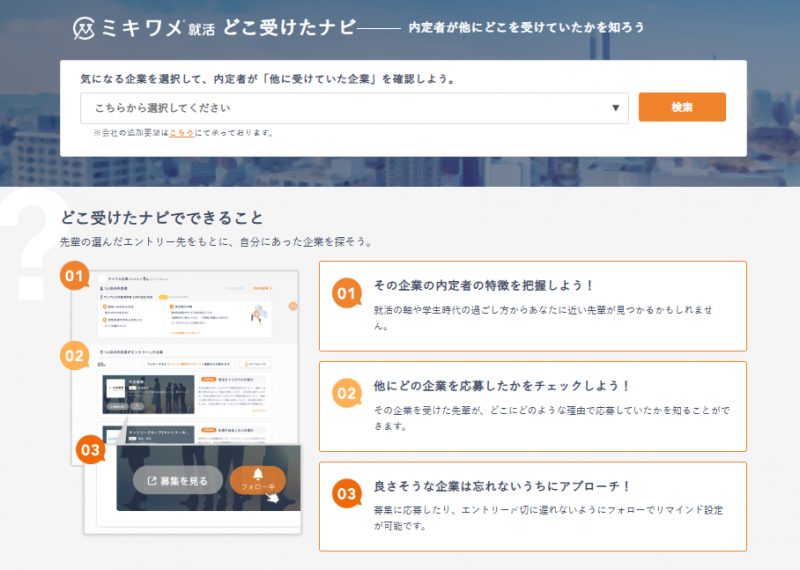Click heading どこ受けたナビでできること
800x570 pixels.
[162, 218]
